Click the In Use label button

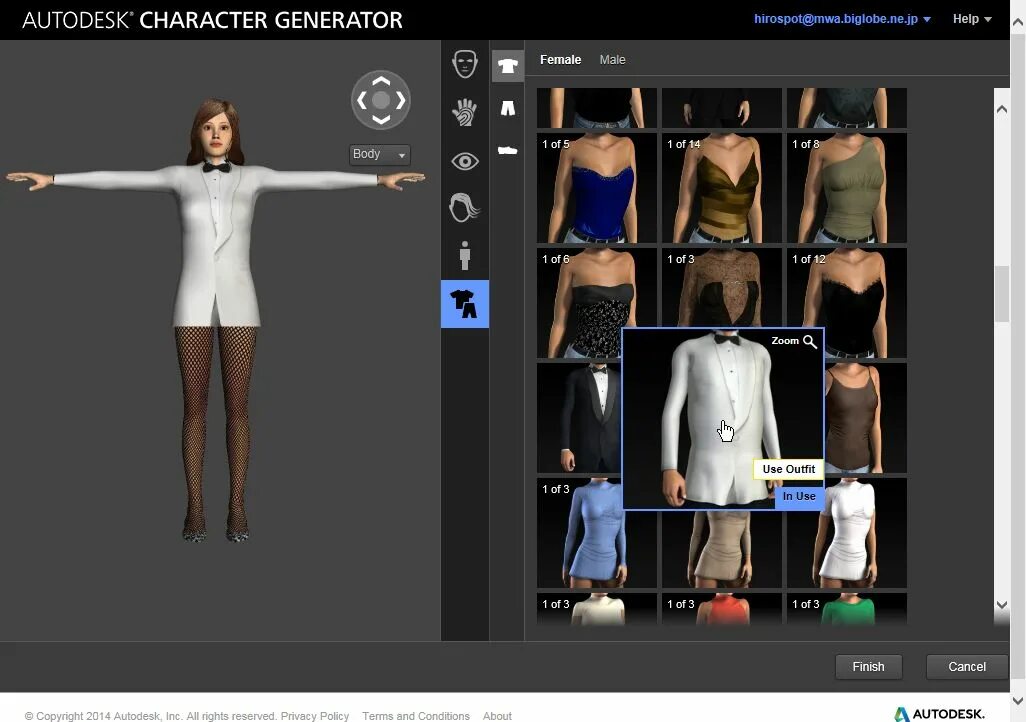(799, 496)
